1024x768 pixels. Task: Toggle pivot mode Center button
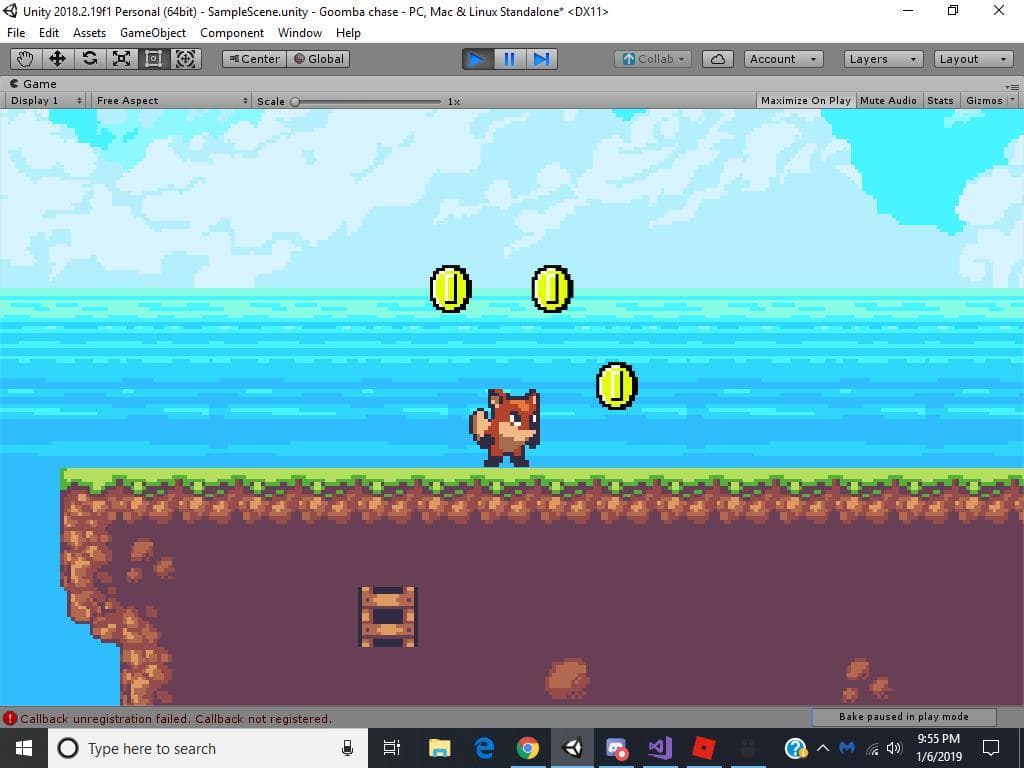point(254,59)
